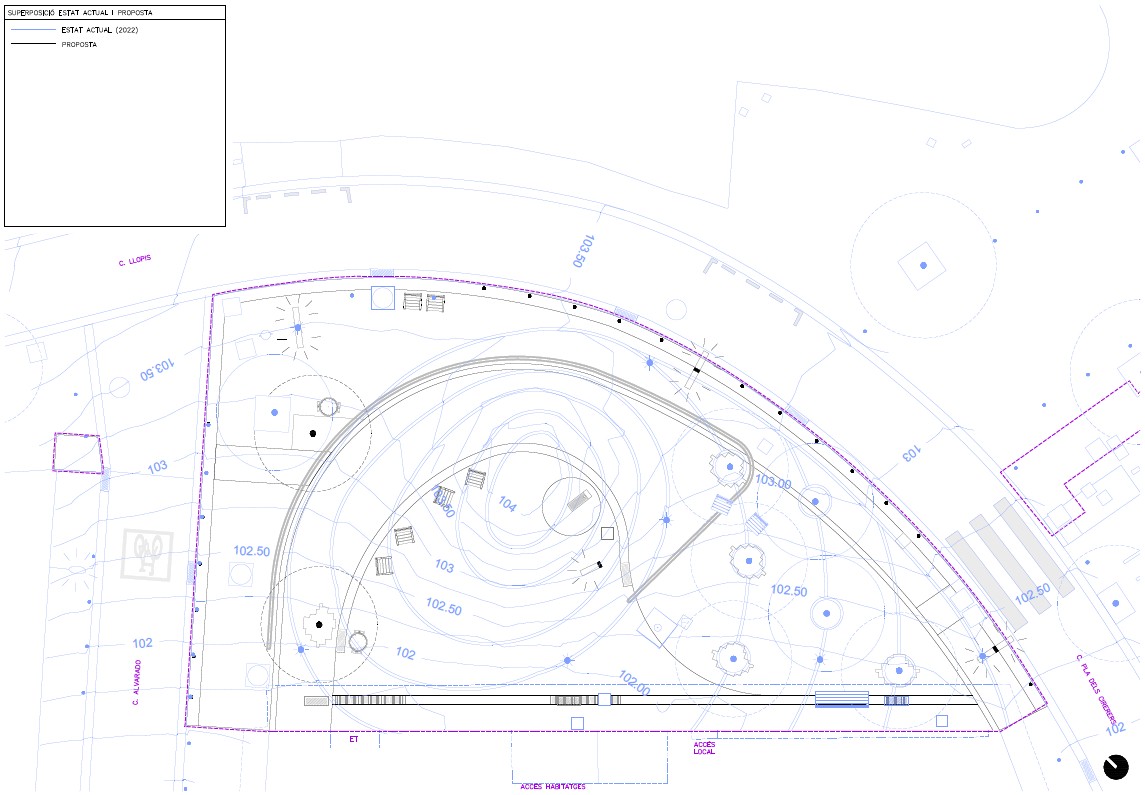Click the blue striped bench on bottom path

click(842, 699)
